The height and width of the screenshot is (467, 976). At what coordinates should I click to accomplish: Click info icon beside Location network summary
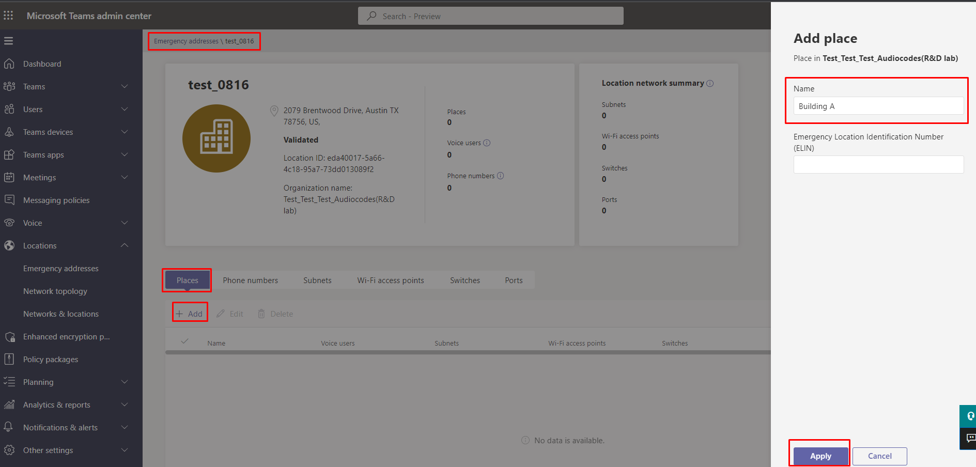click(x=710, y=83)
